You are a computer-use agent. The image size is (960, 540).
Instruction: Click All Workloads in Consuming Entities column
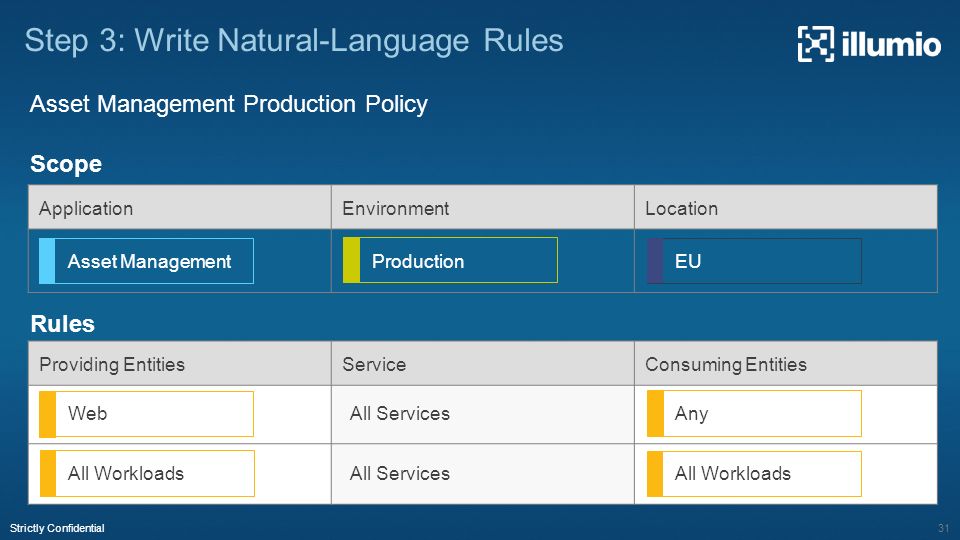[754, 474]
